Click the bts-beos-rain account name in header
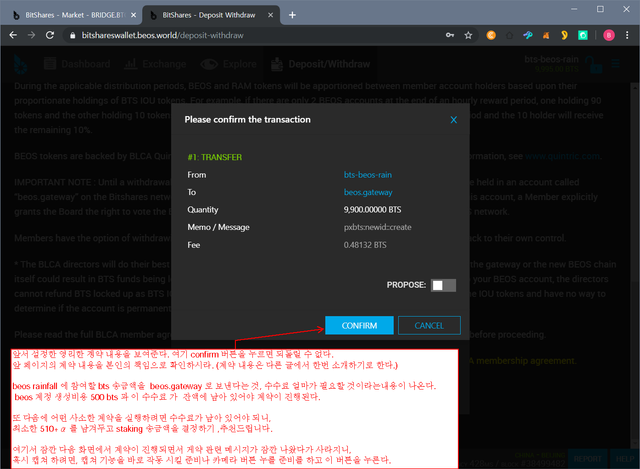The height and width of the screenshot is (469, 640). pyautogui.click(x=552, y=60)
